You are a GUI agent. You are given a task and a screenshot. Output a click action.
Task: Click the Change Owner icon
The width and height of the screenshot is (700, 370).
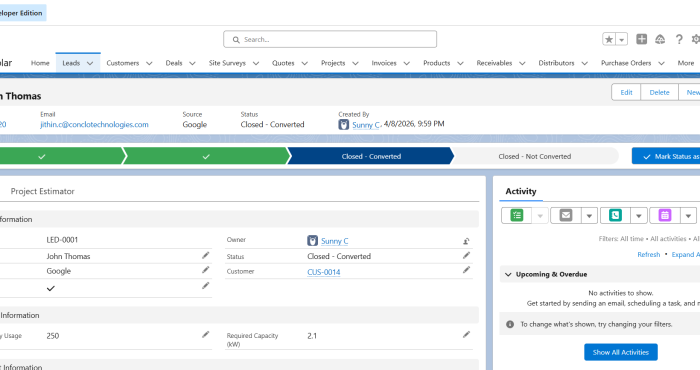coord(466,241)
